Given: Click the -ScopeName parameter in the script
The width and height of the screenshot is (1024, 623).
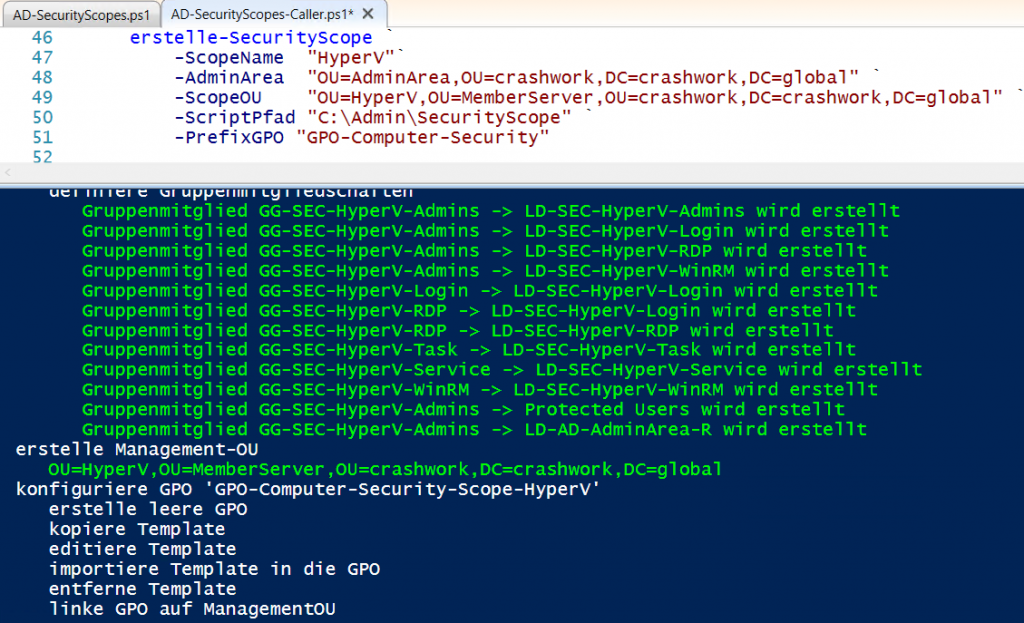Looking at the screenshot, I should click(229, 57).
